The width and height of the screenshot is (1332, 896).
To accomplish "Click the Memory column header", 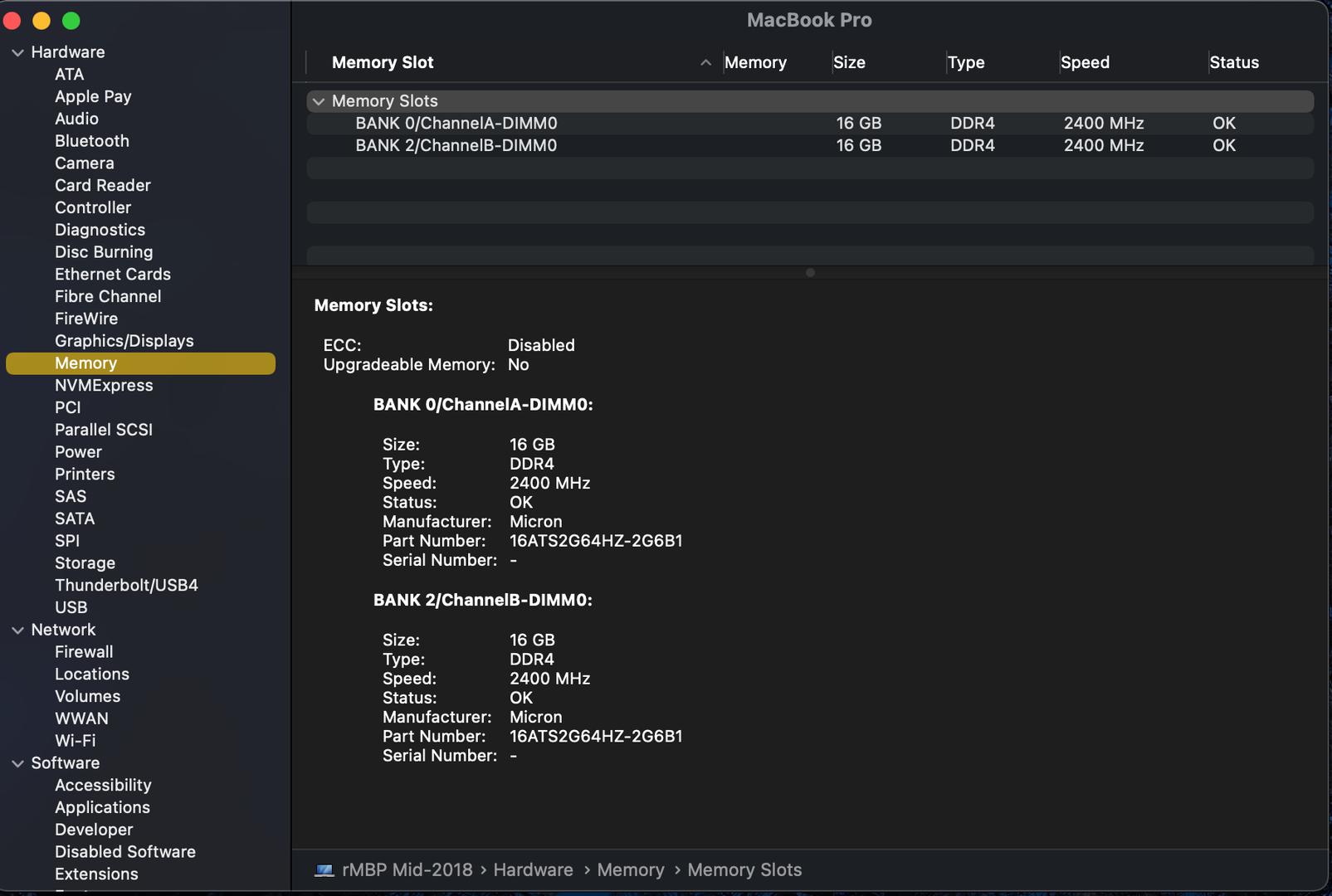I will pyautogui.click(x=755, y=63).
